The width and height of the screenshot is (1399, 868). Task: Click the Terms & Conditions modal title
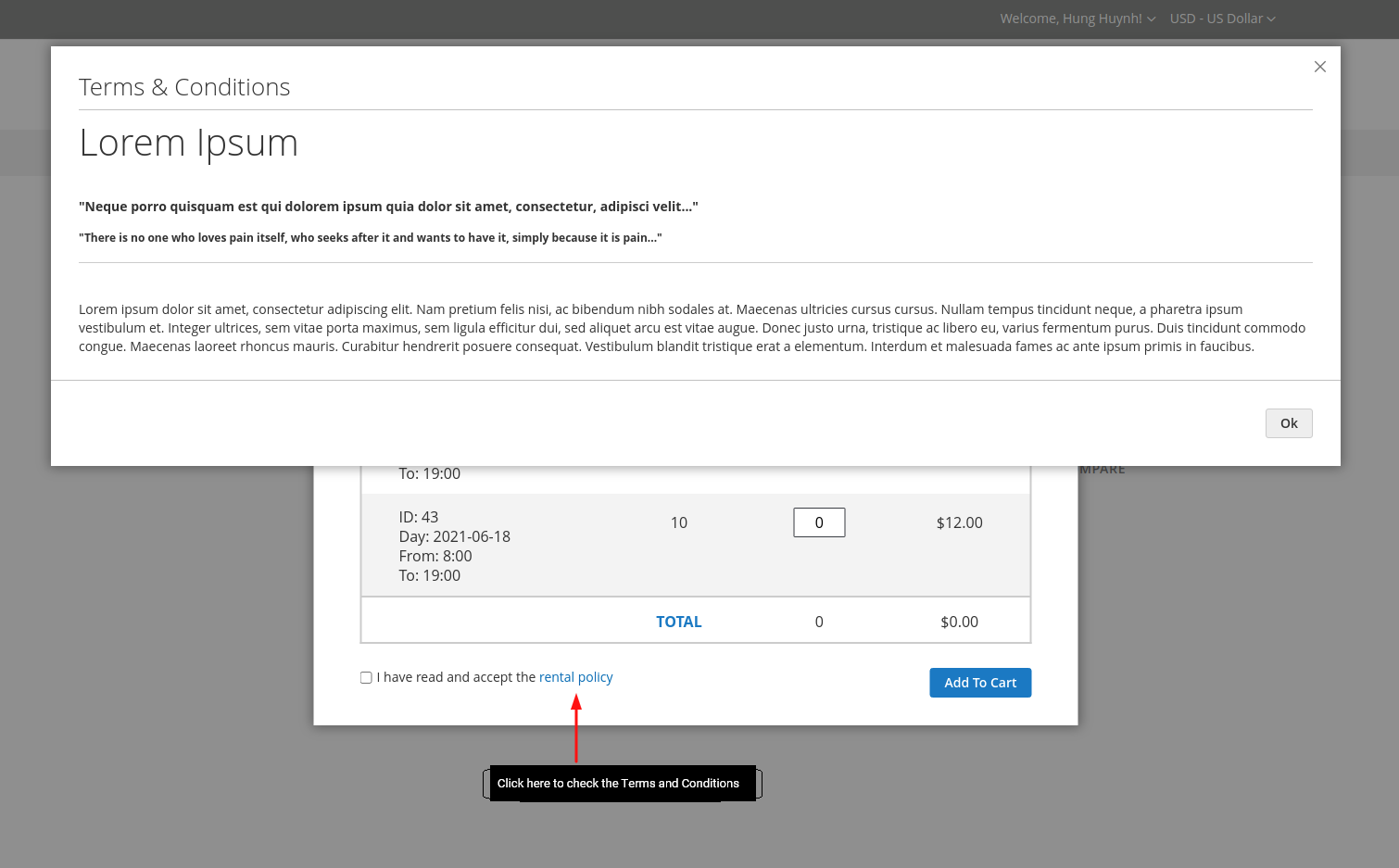[x=184, y=87]
